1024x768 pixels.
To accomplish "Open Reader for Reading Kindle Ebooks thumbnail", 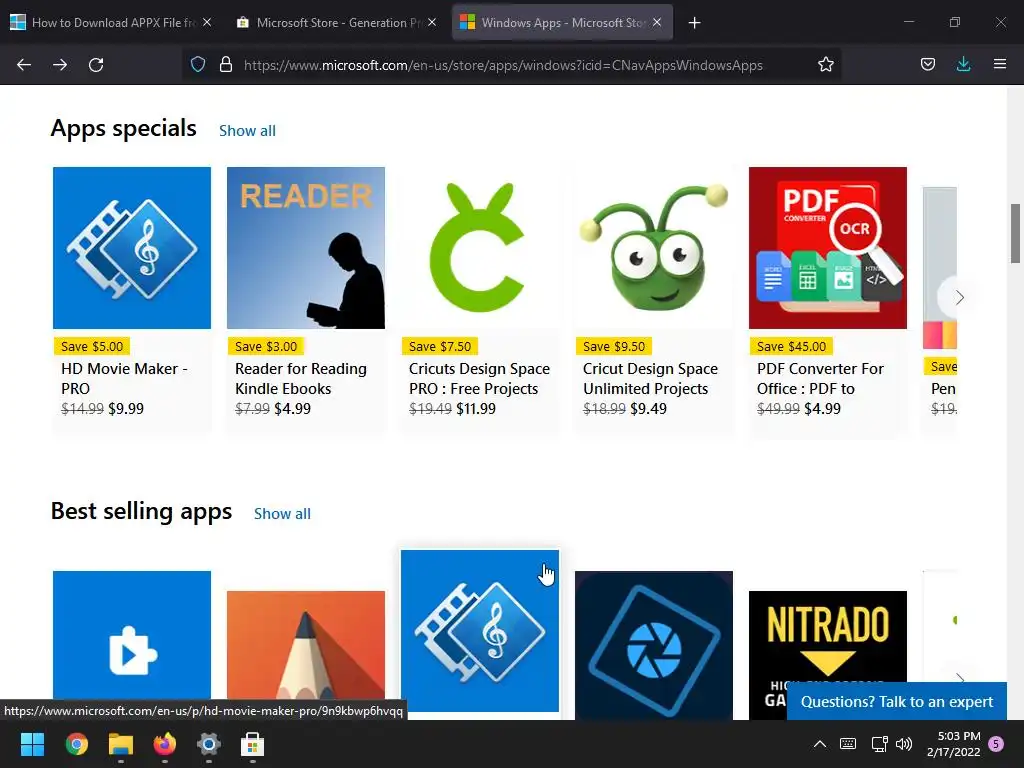I will 306,248.
